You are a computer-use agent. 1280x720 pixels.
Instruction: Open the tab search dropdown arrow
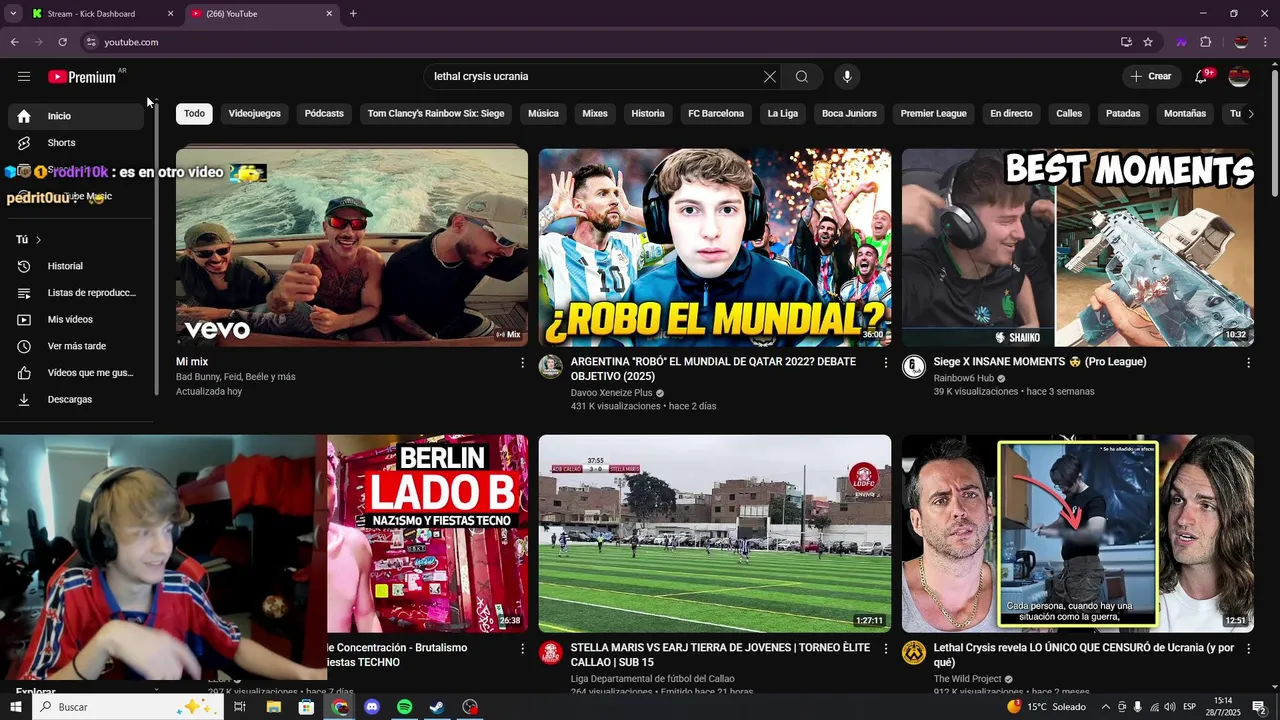click(13, 14)
